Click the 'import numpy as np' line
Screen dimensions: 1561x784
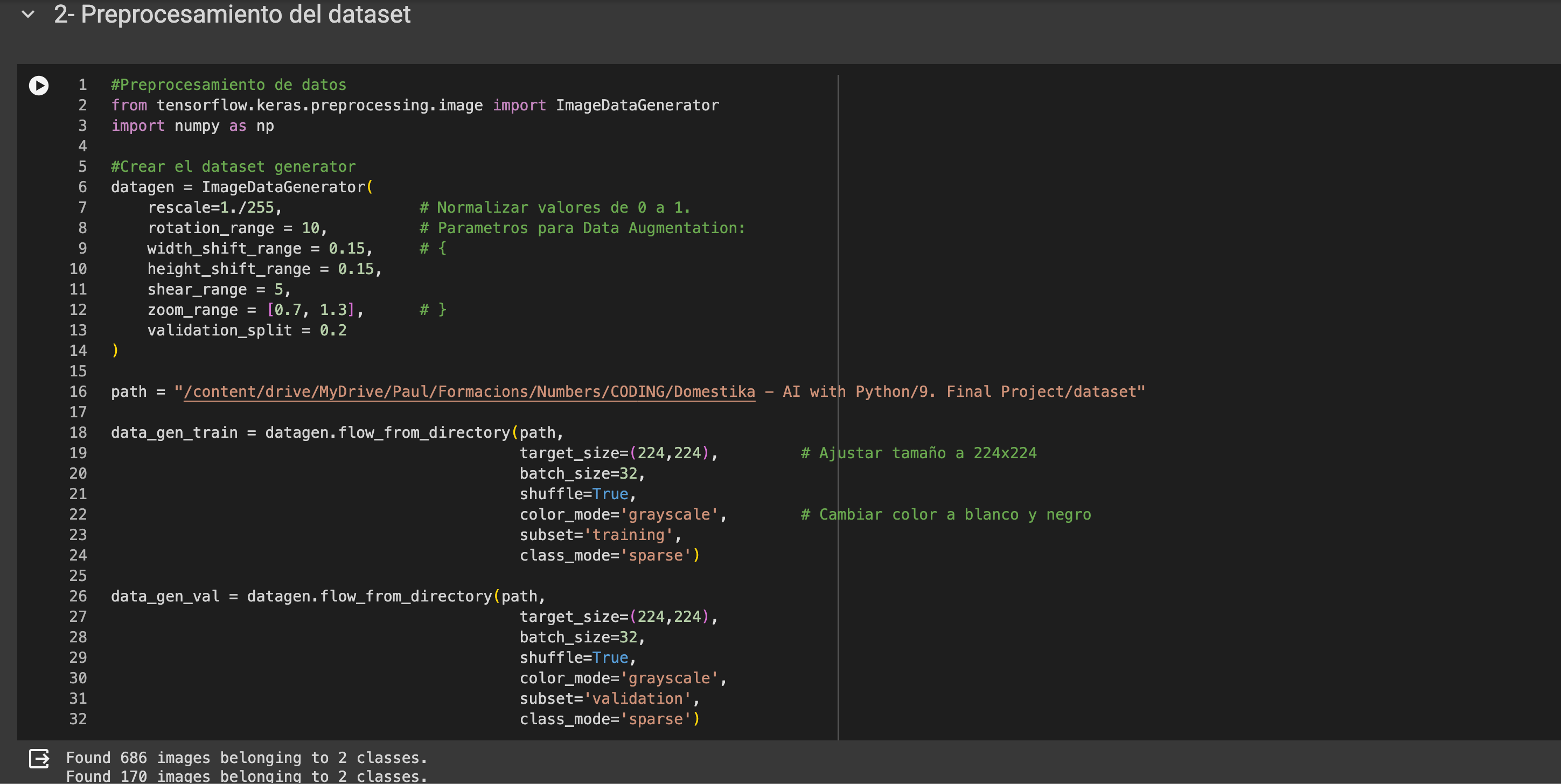point(192,126)
